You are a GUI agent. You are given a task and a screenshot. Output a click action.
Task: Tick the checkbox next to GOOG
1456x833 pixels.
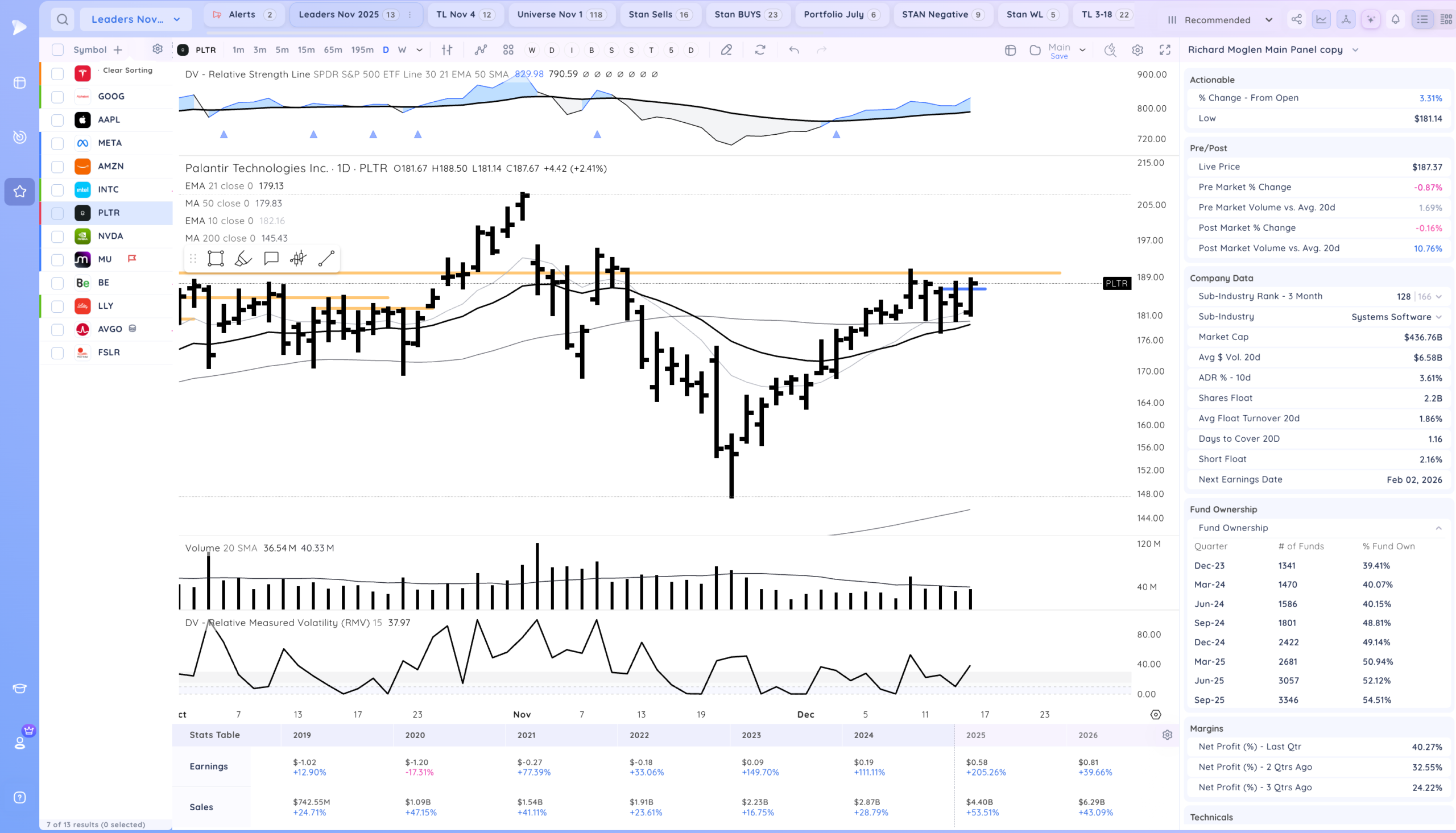(57, 97)
